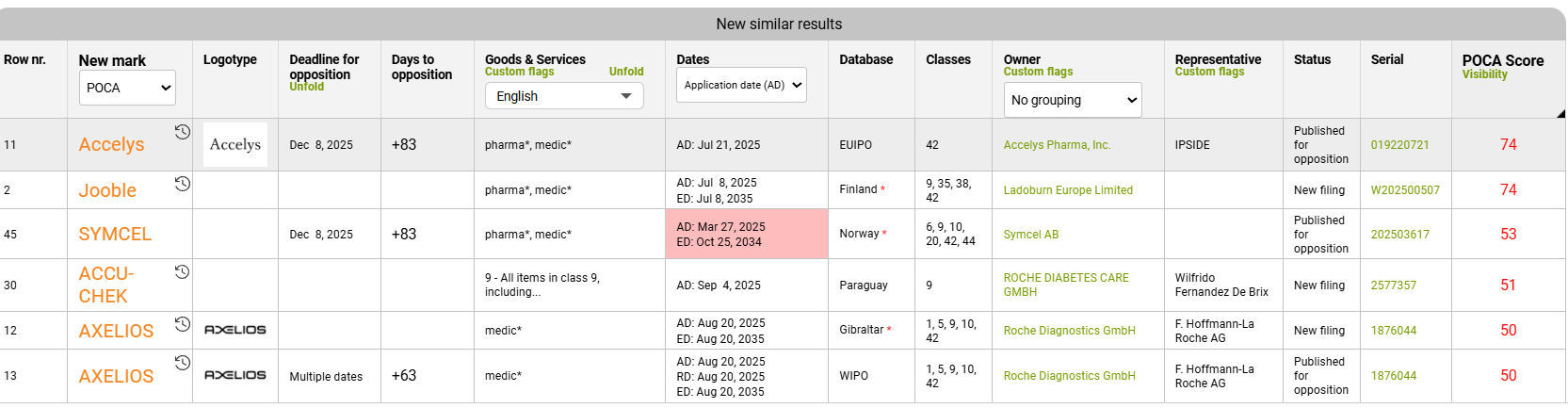
Task: Unfold the Deadline for opposition column
Action: click(x=306, y=87)
